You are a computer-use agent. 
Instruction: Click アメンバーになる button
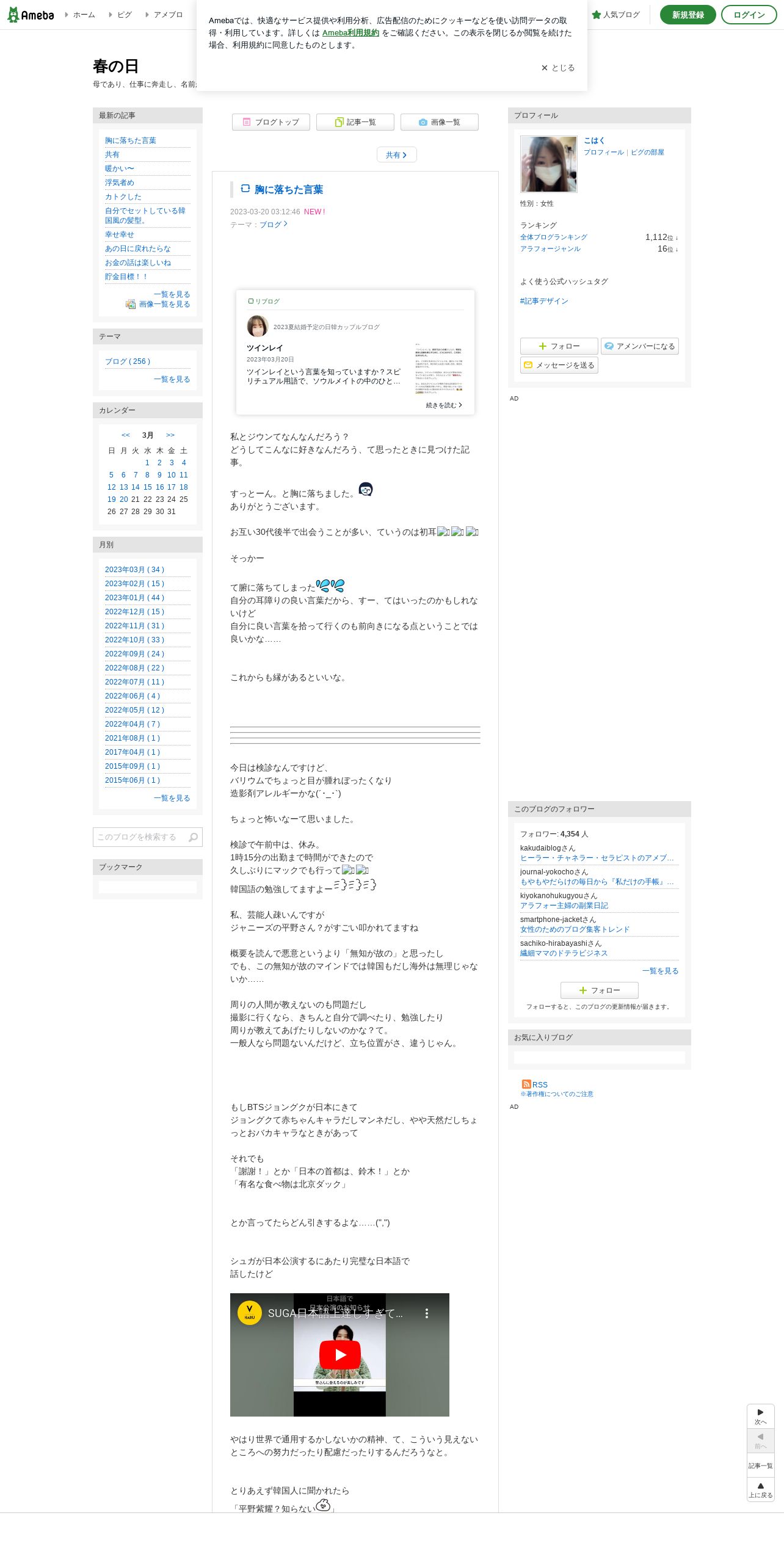639,346
